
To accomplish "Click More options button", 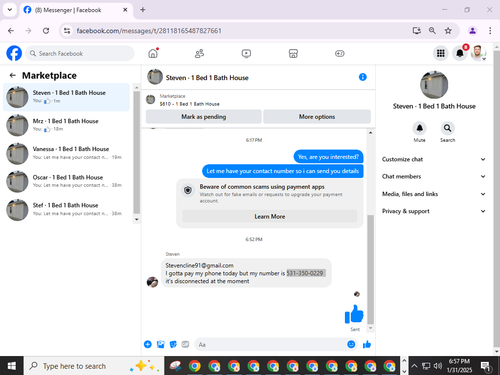I will pos(317,117).
